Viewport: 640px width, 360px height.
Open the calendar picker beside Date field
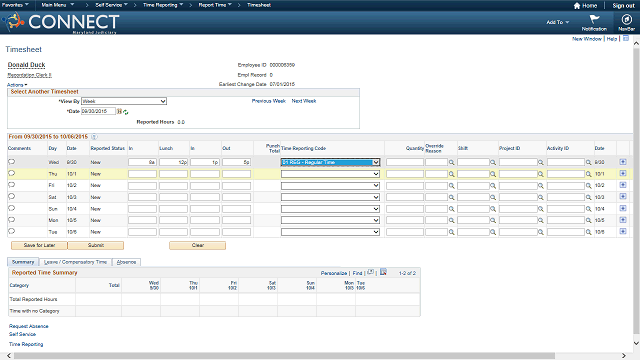click(x=119, y=111)
